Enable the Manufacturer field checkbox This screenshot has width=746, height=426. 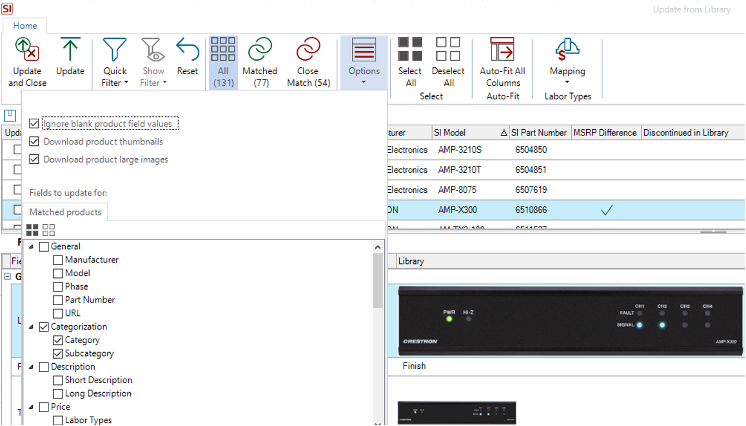point(57,260)
